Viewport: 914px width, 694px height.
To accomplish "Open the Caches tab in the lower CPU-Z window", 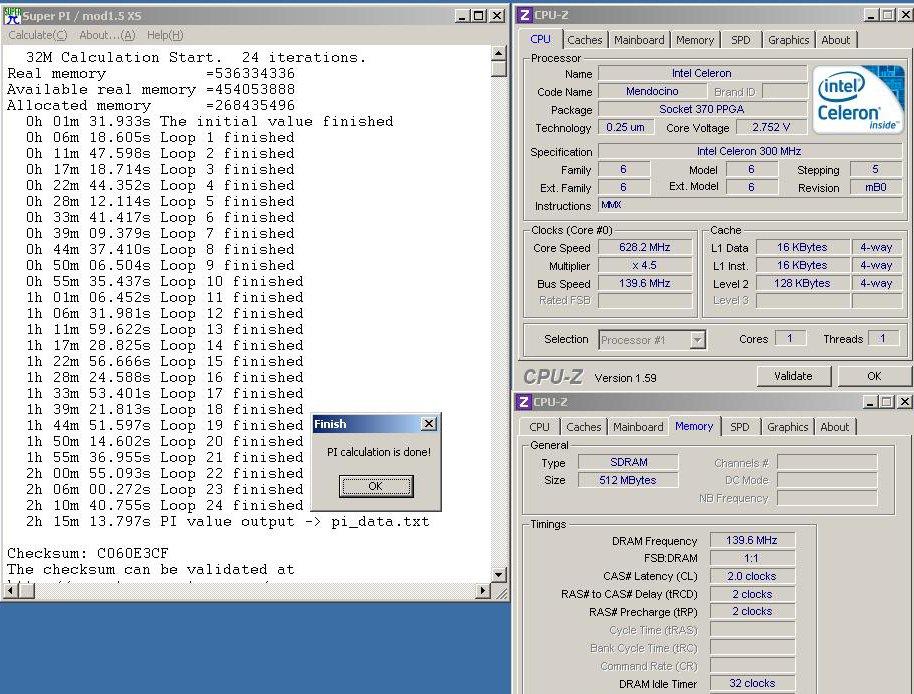I will pos(583,427).
